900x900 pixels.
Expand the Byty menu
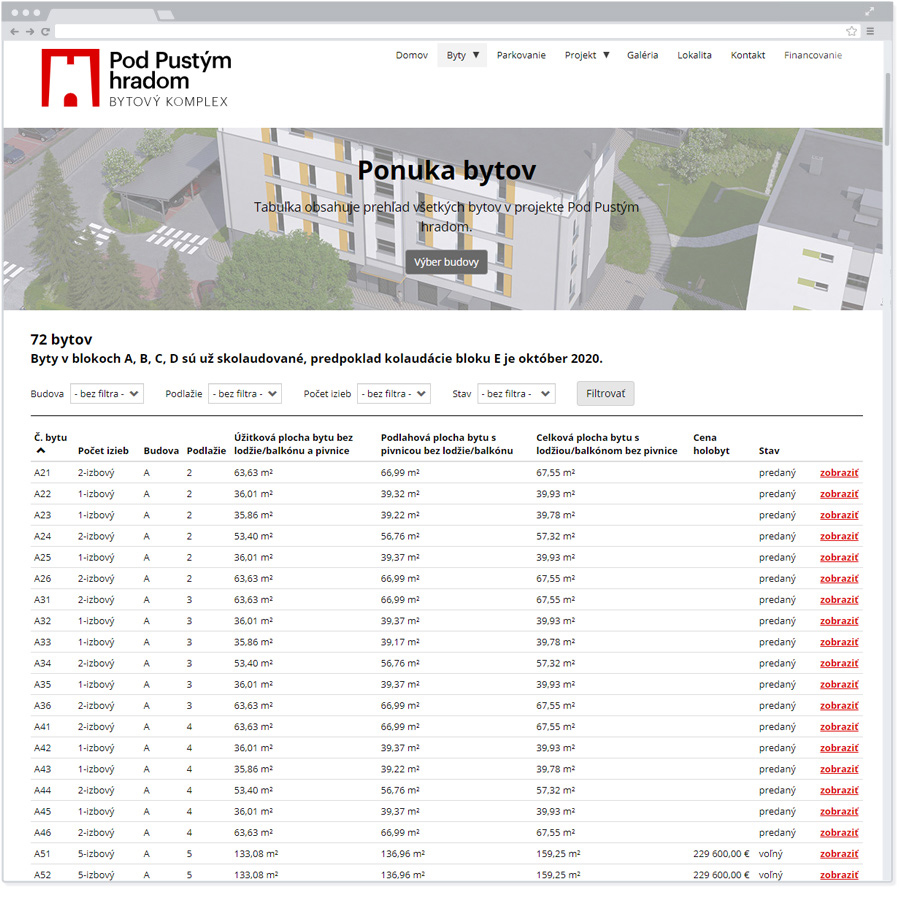click(462, 56)
